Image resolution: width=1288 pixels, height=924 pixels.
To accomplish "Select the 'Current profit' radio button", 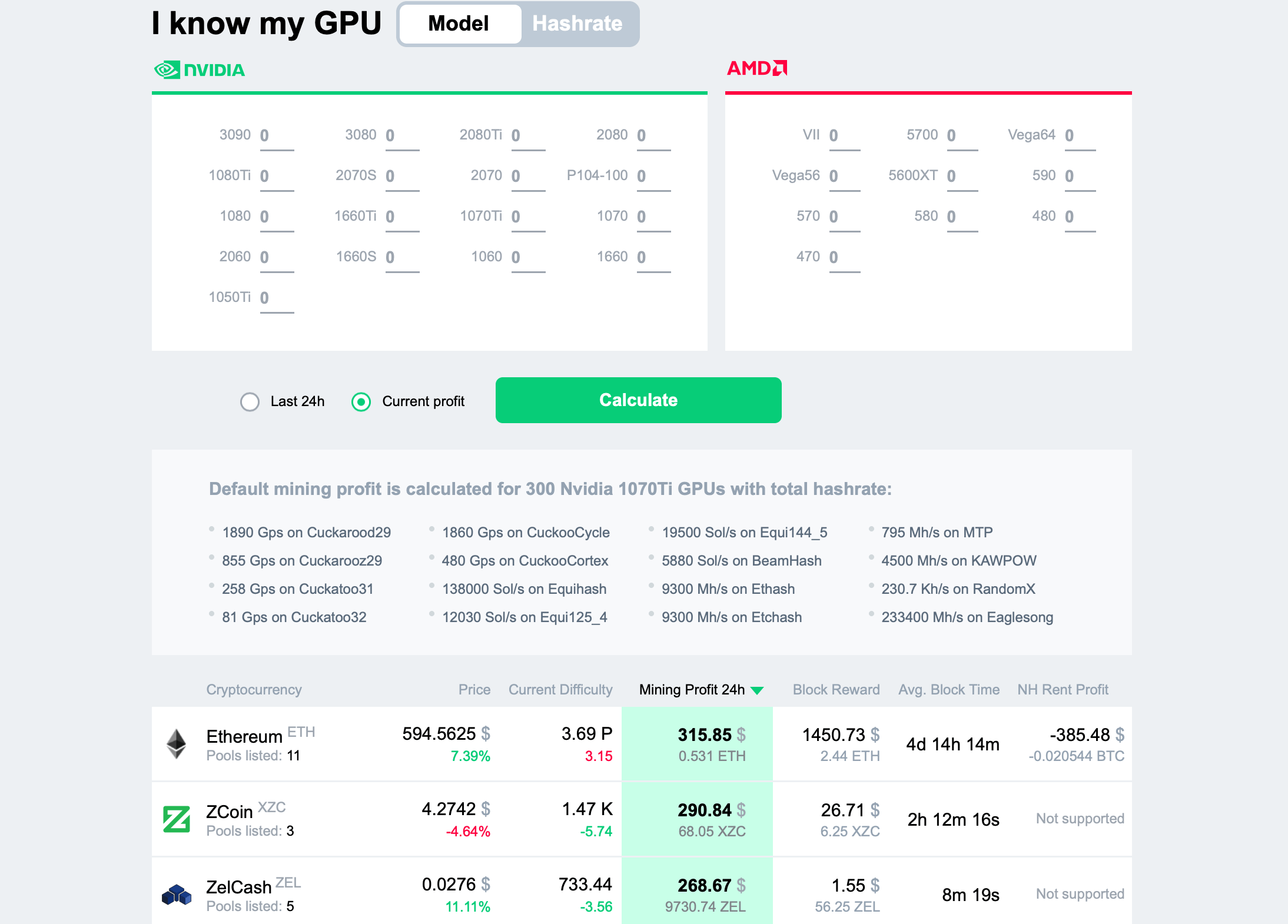I will click(362, 400).
